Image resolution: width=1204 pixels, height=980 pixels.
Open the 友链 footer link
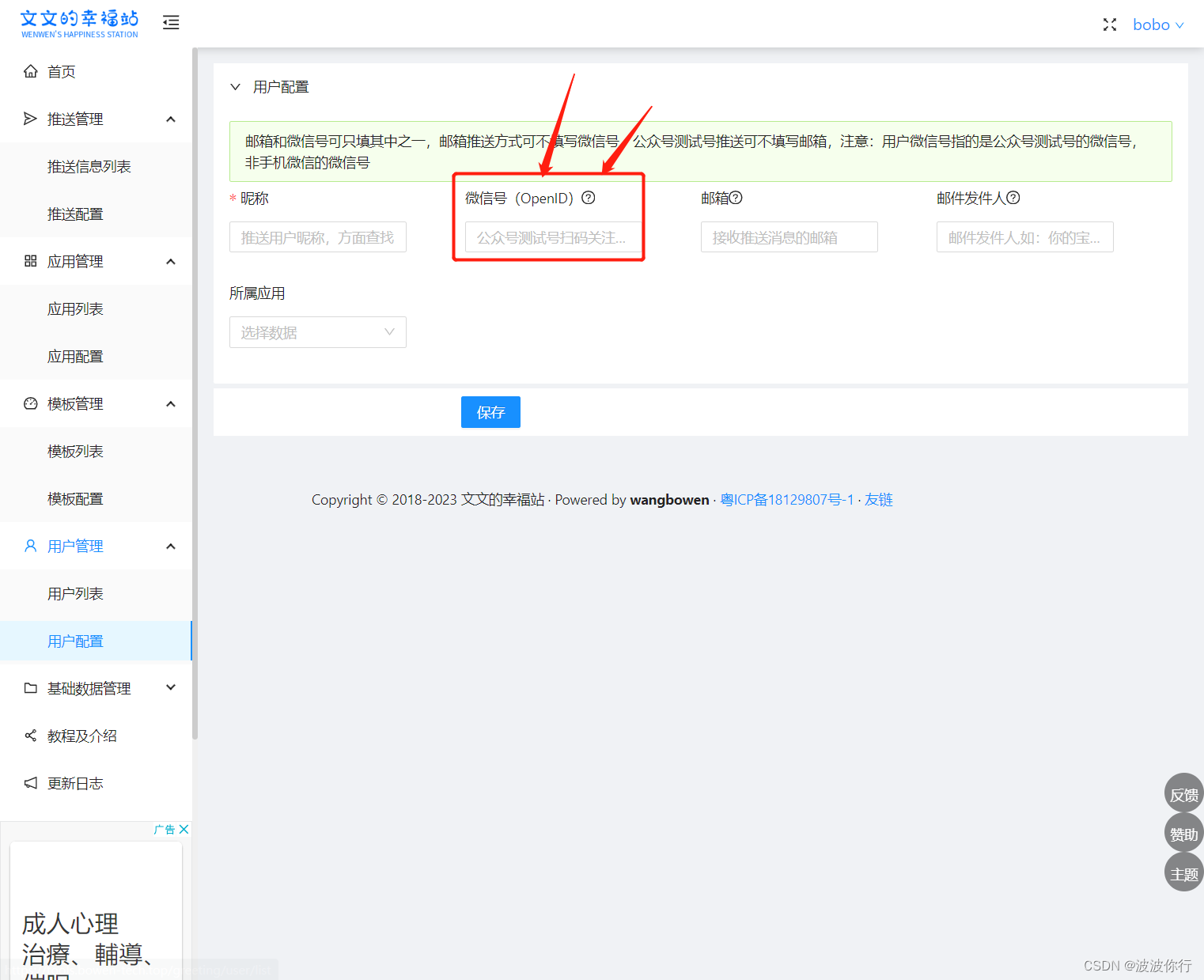(879, 500)
